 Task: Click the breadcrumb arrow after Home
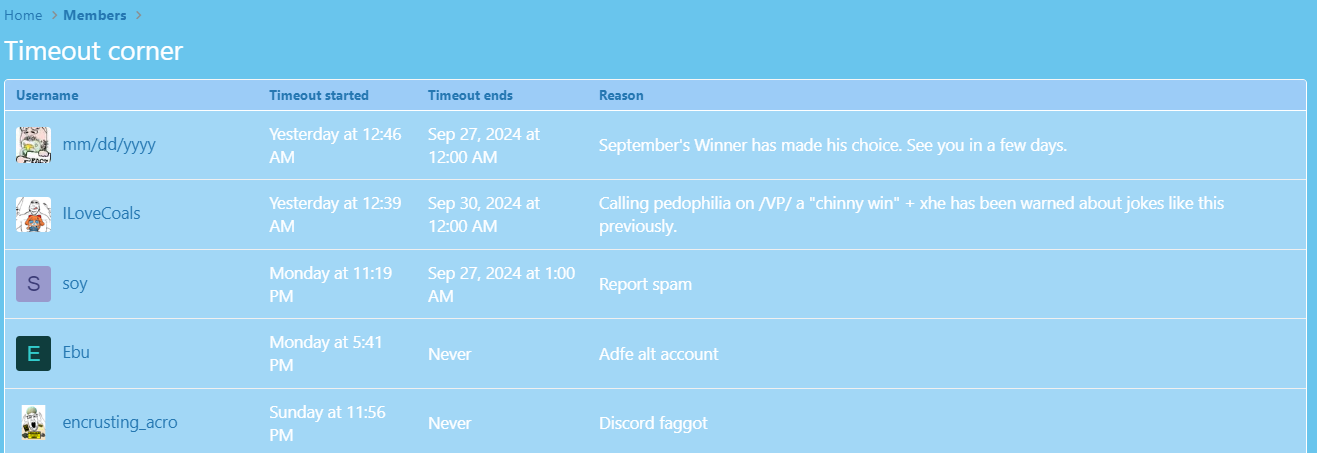coord(53,15)
